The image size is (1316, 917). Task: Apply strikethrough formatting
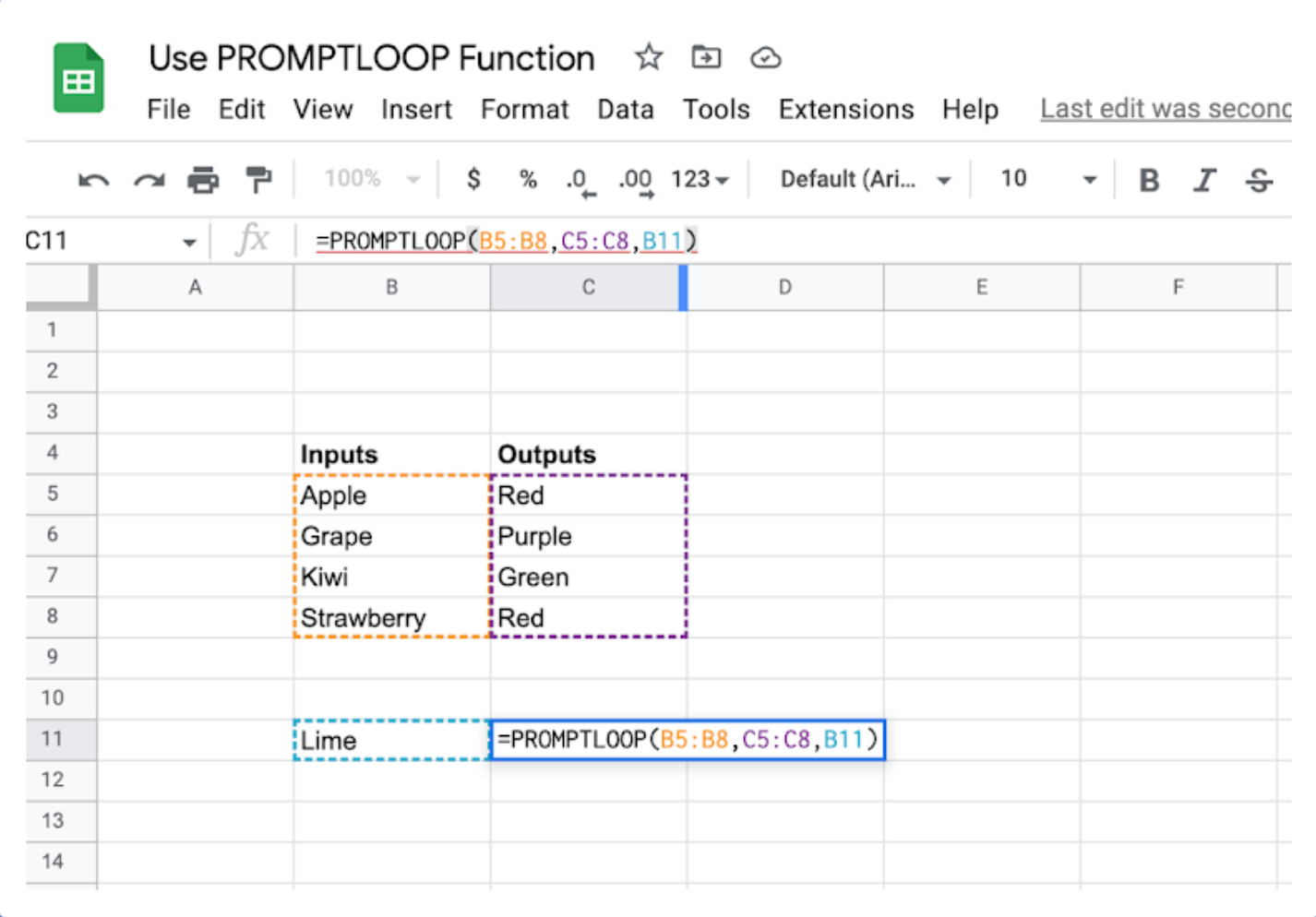(1259, 180)
